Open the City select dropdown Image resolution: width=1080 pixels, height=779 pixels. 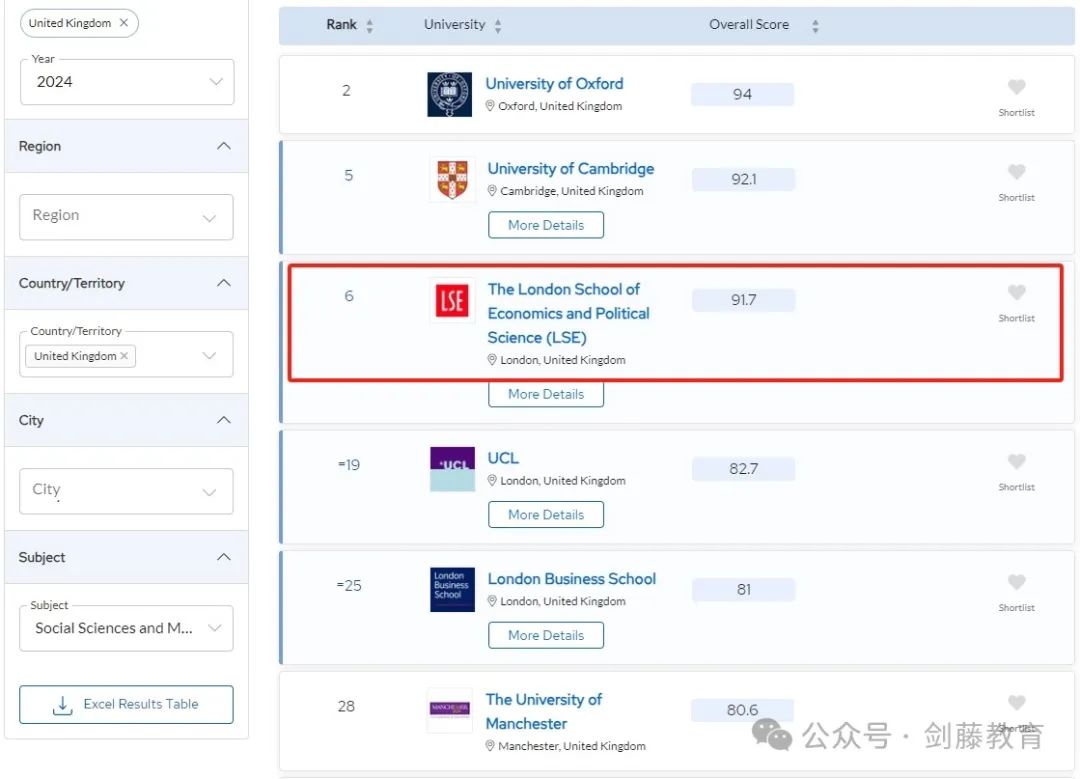(126, 491)
